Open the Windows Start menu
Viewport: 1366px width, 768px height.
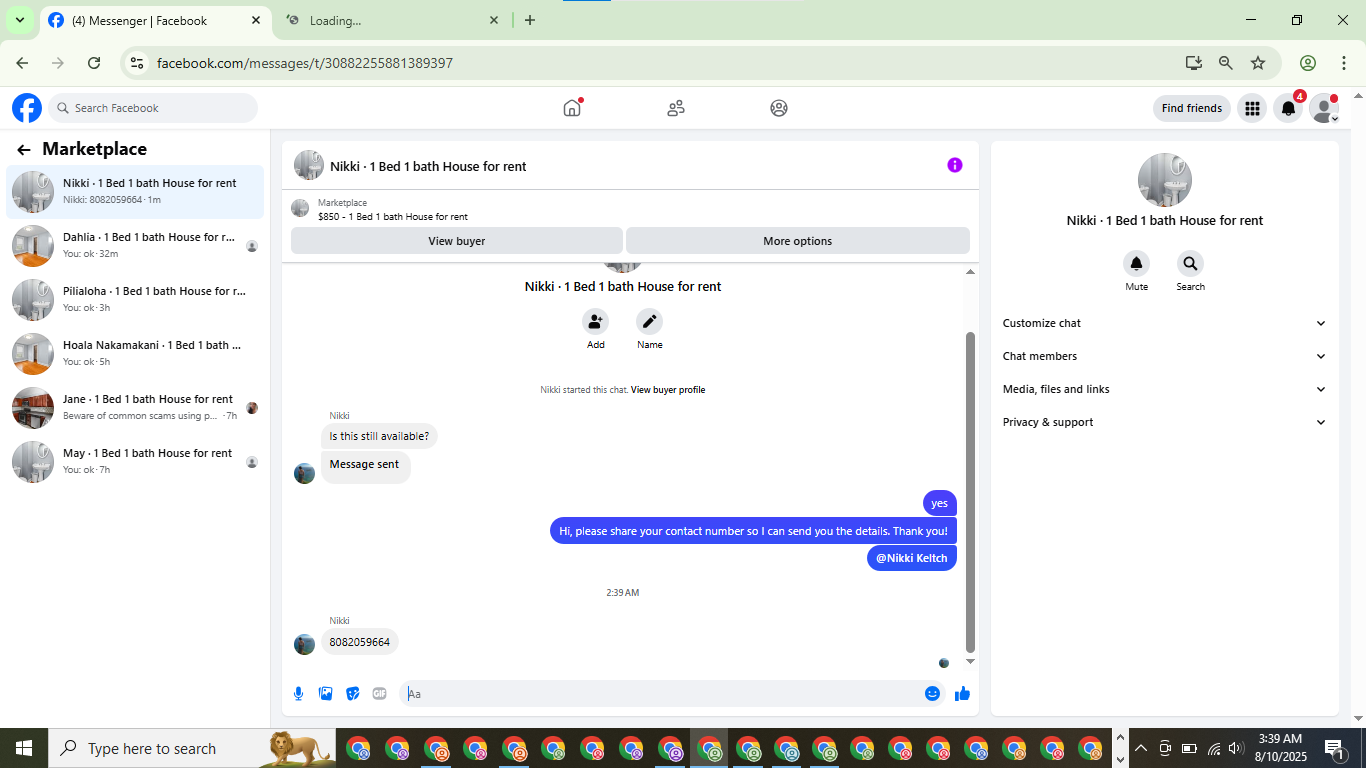pyautogui.click(x=24, y=748)
